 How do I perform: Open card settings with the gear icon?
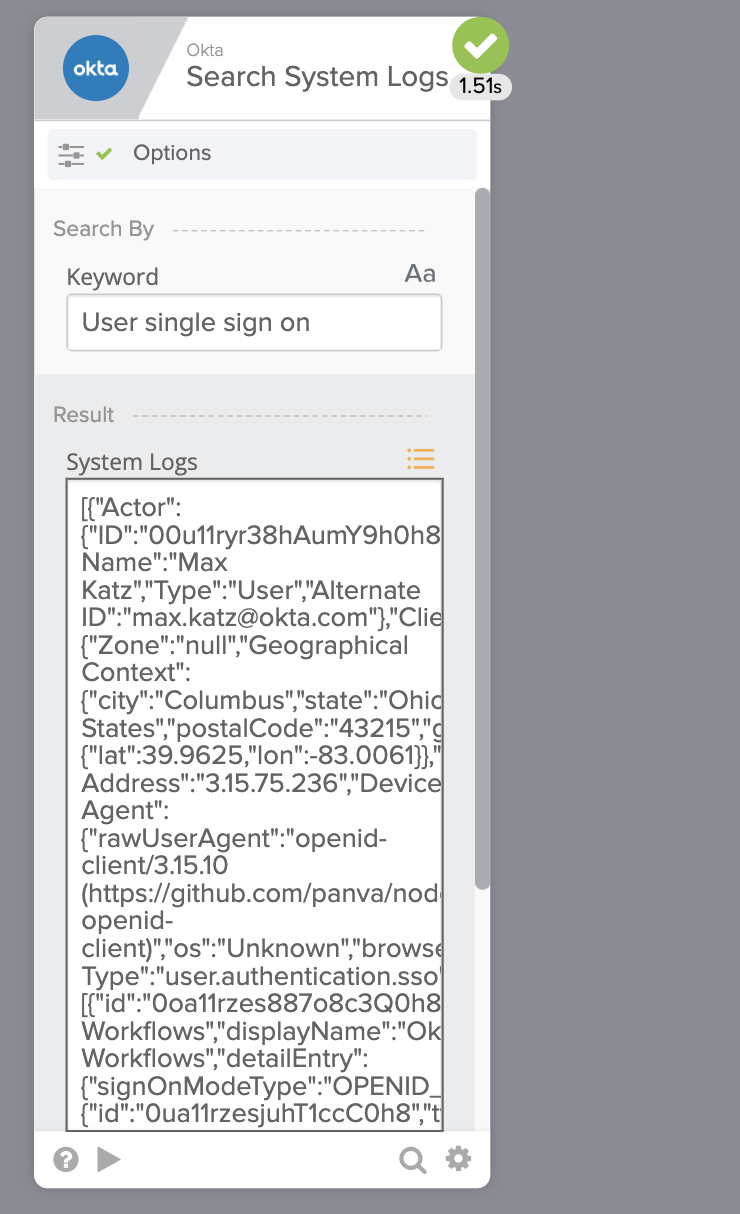458,1159
